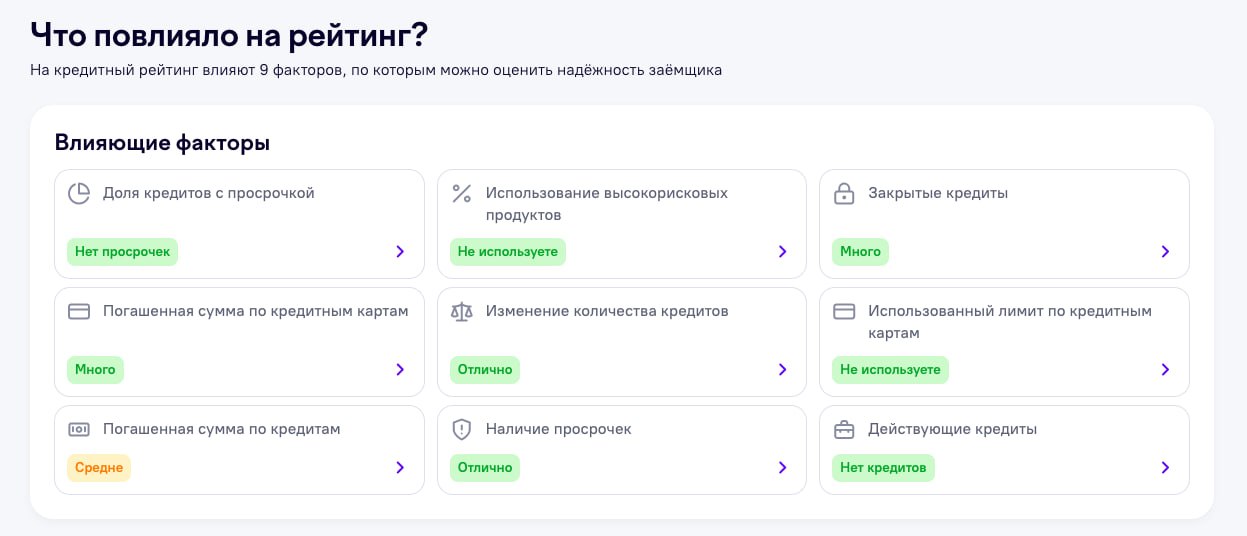Click the Нет просрочек status badge
The width and height of the screenshot is (1247, 536).
coord(123,252)
